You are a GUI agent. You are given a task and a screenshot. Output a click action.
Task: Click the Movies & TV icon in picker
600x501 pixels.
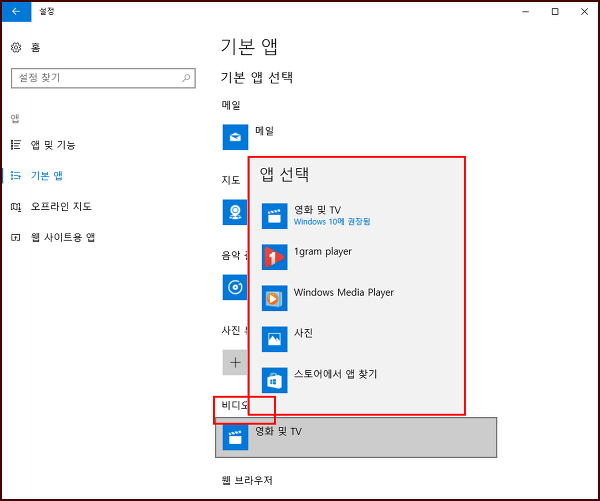pos(275,216)
